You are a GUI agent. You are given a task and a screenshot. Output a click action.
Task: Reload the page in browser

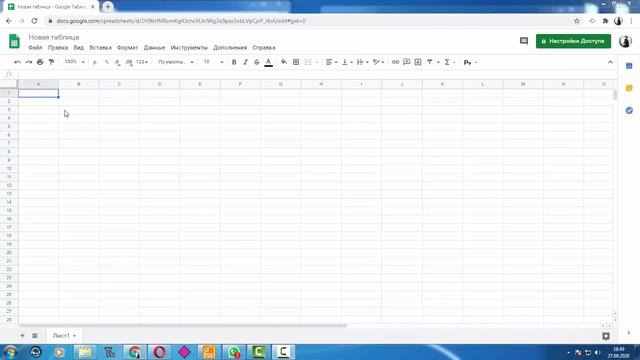point(34,21)
